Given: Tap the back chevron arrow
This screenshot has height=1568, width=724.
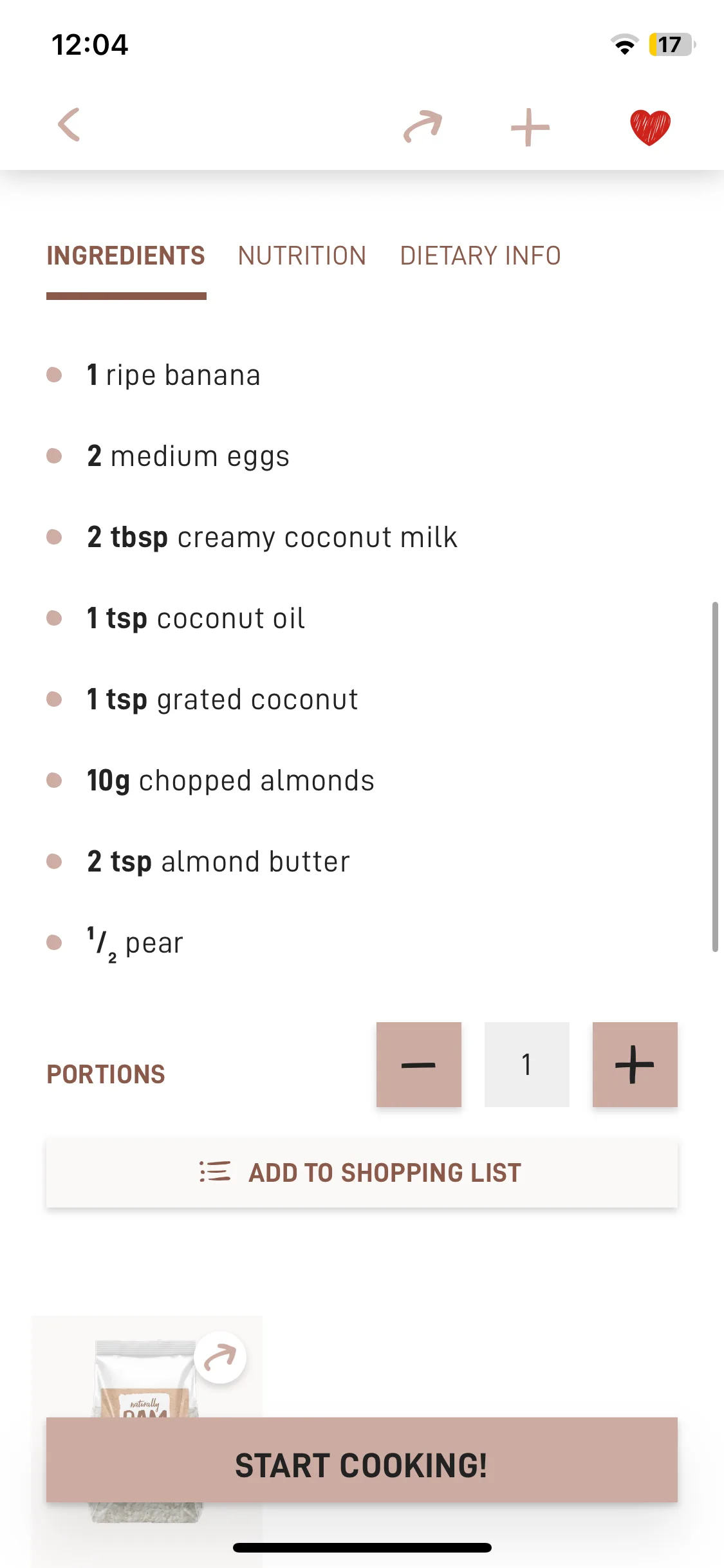Looking at the screenshot, I should (x=69, y=125).
